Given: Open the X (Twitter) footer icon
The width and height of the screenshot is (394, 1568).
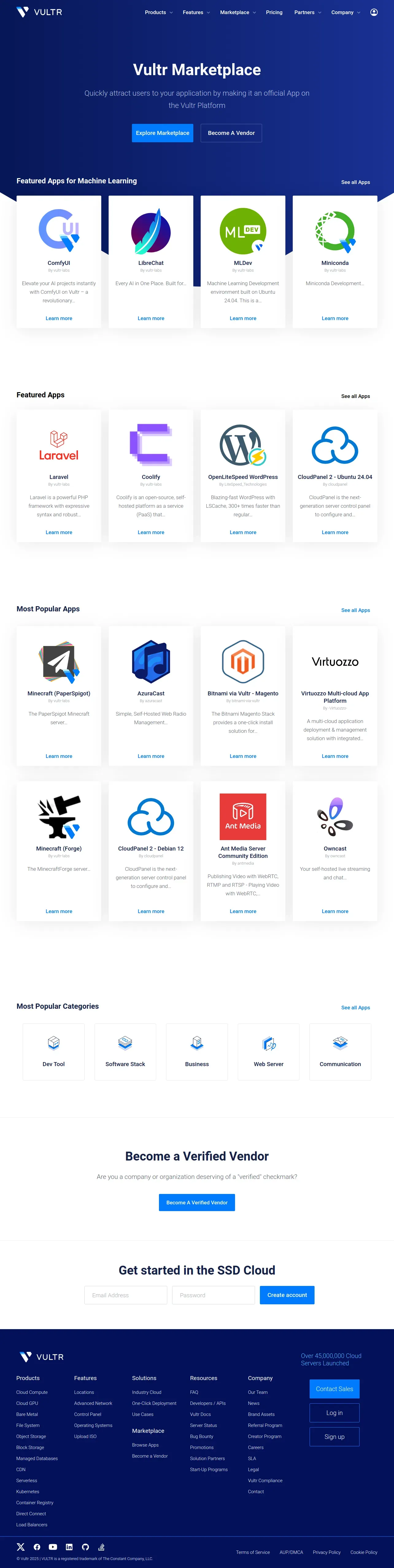Looking at the screenshot, I should 21,1547.
